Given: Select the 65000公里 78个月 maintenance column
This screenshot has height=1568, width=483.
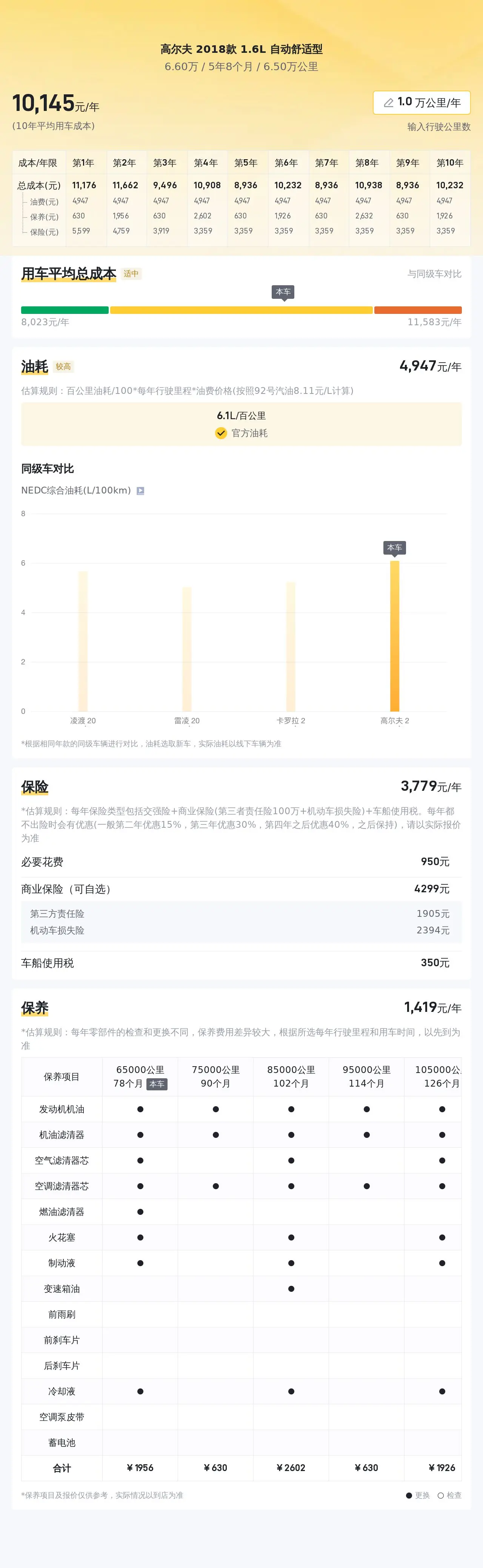Looking at the screenshot, I should pos(140,1076).
